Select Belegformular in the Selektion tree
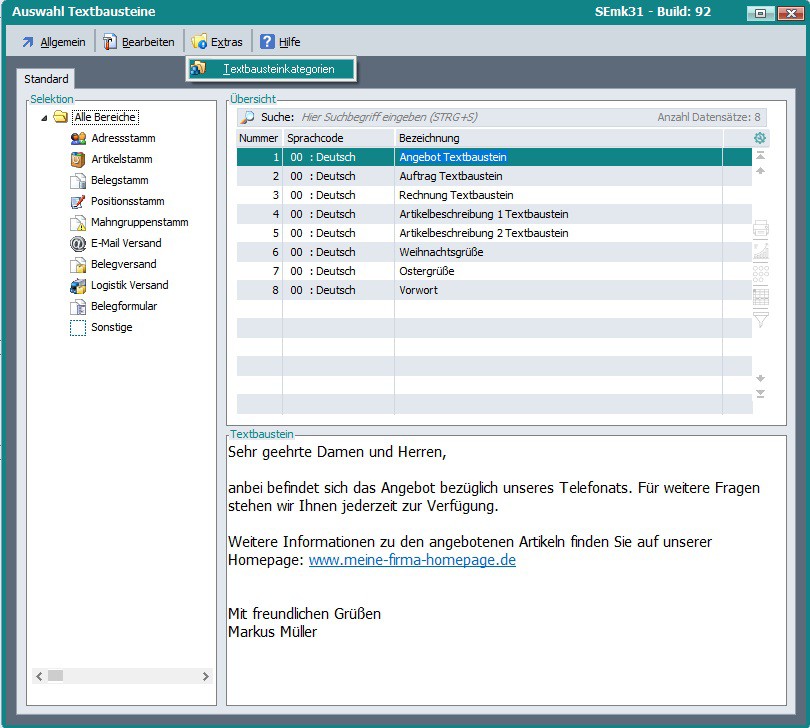The width and height of the screenshot is (810, 728). click(124, 306)
